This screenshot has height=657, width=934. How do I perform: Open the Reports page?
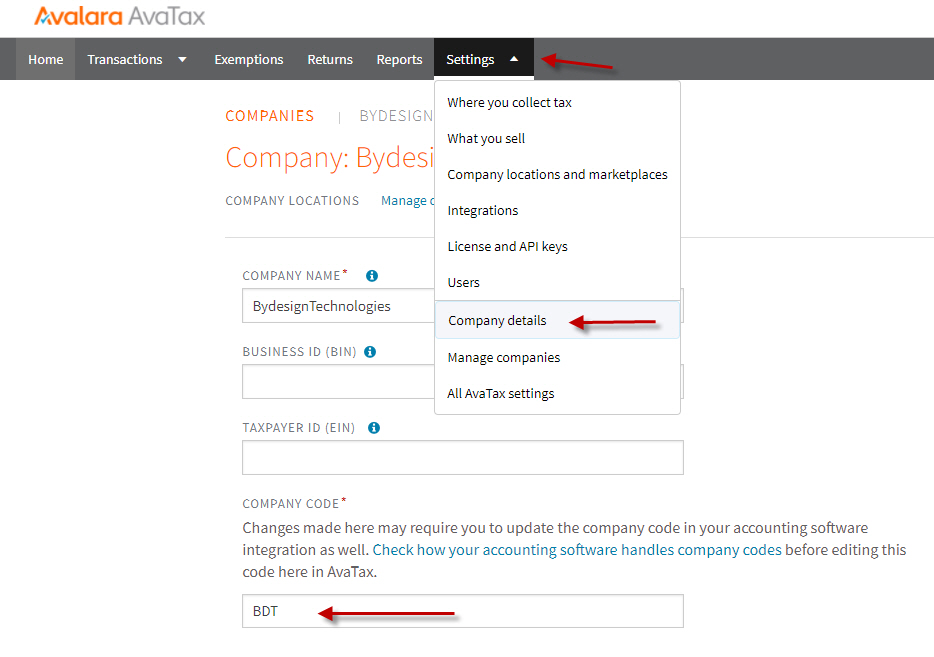[x=399, y=60]
